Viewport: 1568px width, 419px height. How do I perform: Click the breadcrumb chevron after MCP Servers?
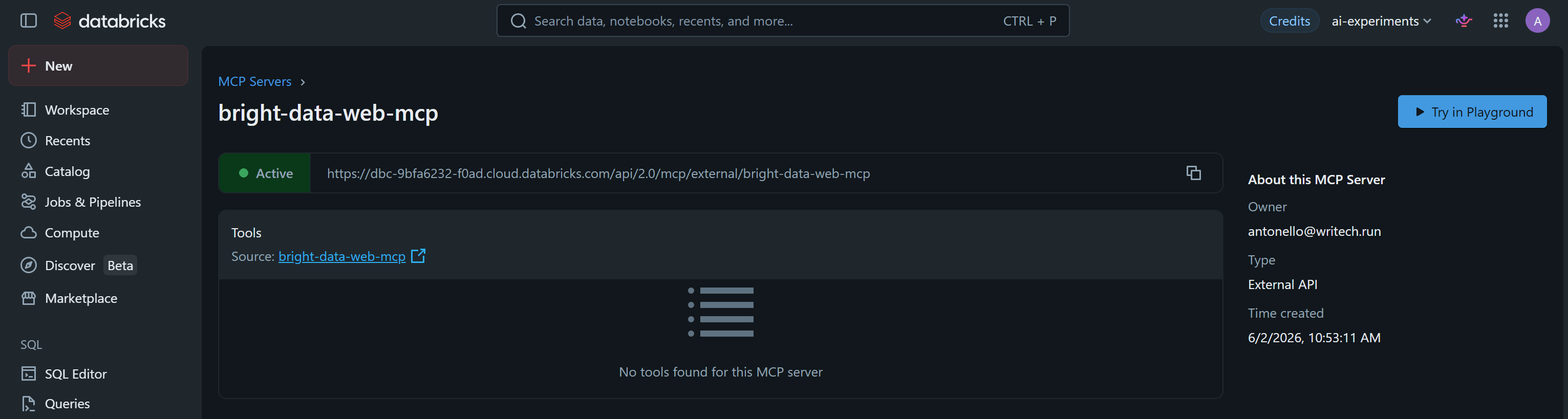tap(303, 82)
